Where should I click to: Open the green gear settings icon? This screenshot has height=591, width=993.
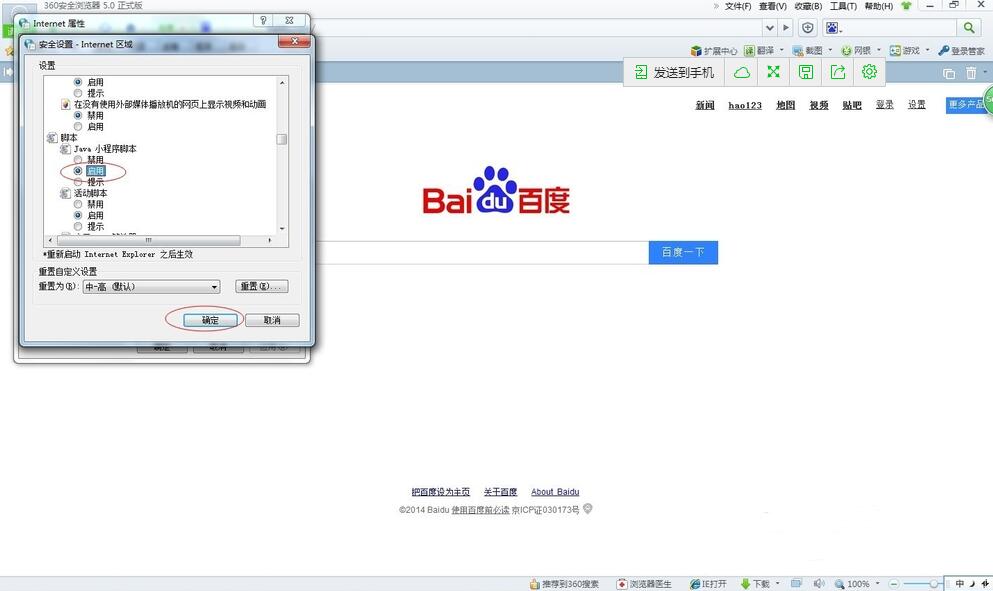[x=870, y=72]
